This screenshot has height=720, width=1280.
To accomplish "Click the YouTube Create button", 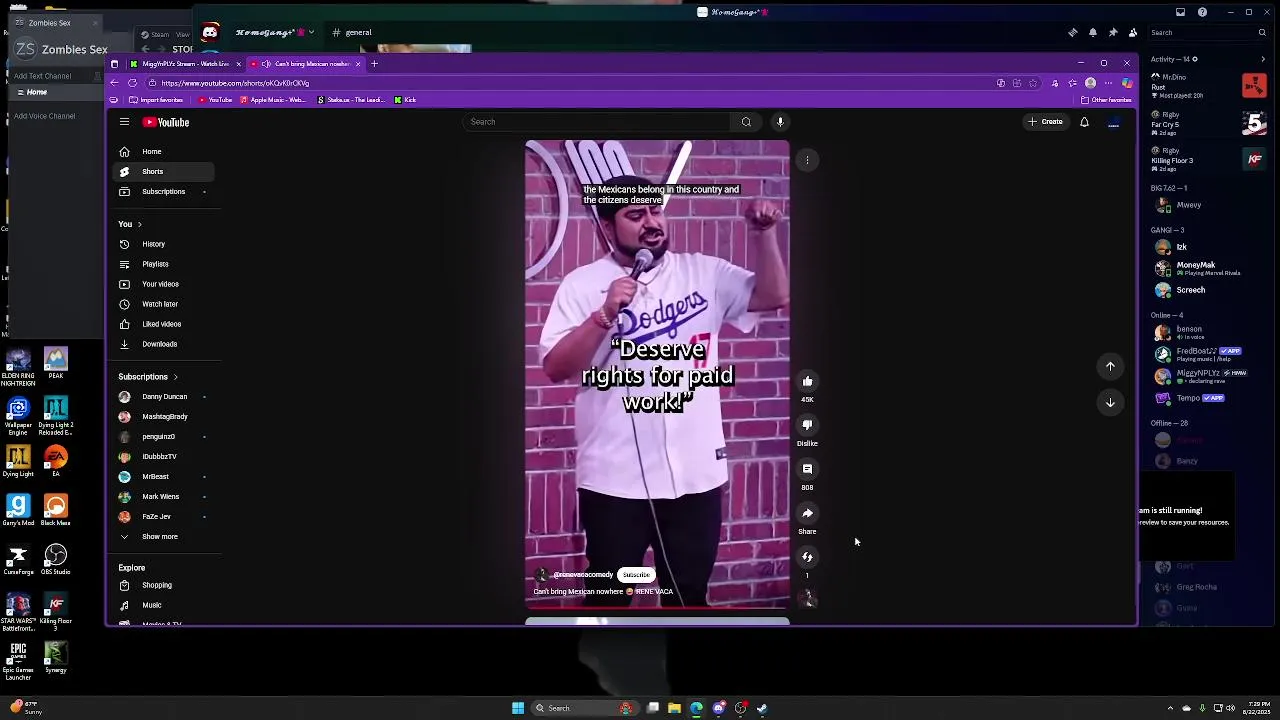I will (x=1045, y=122).
